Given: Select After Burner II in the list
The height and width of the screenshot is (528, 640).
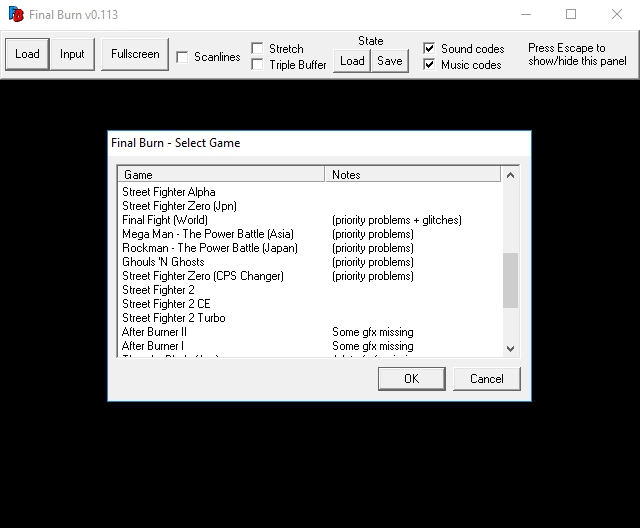Looking at the screenshot, I should 154,332.
